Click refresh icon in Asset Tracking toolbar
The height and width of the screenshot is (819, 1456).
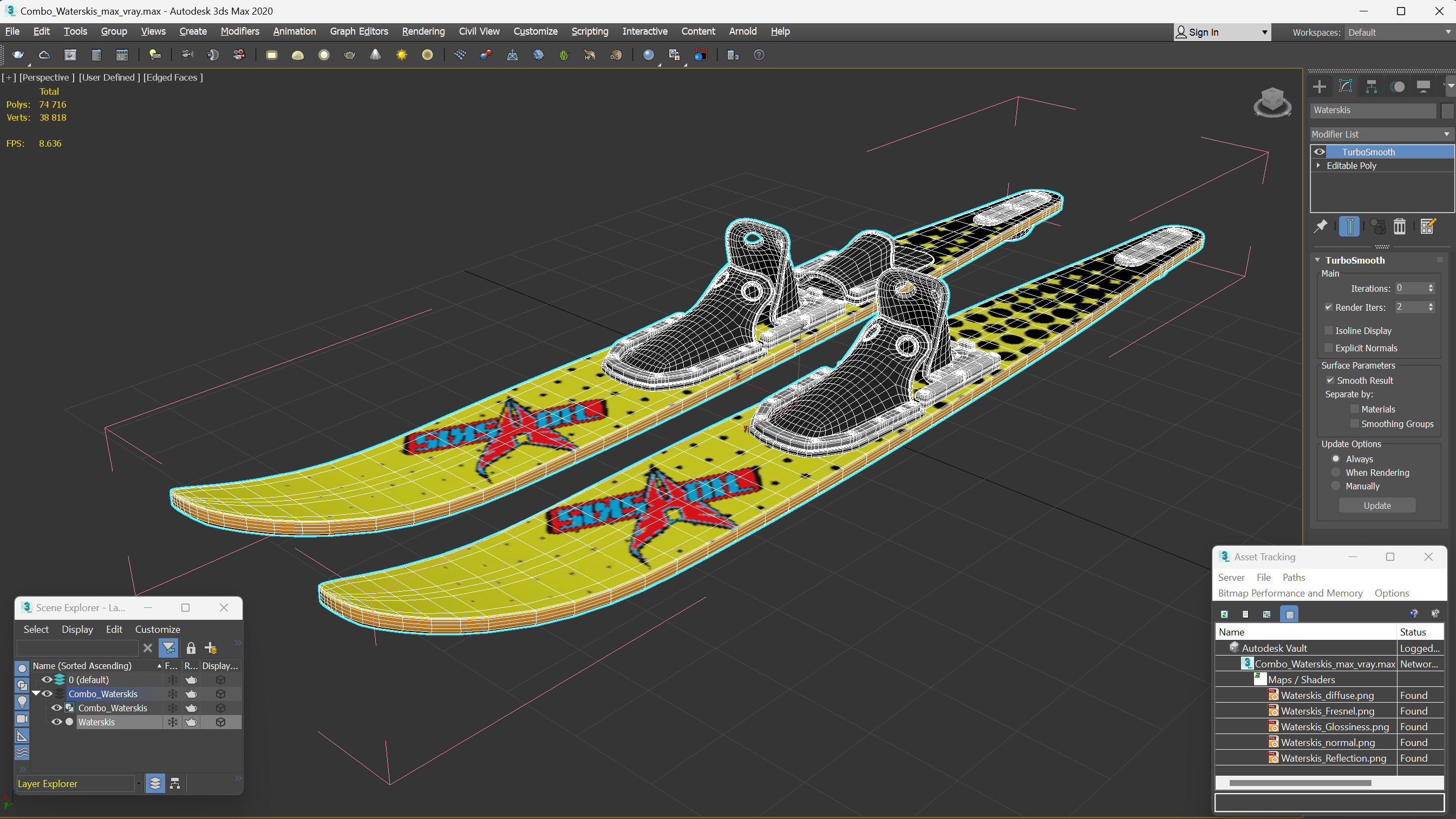[1224, 614]
